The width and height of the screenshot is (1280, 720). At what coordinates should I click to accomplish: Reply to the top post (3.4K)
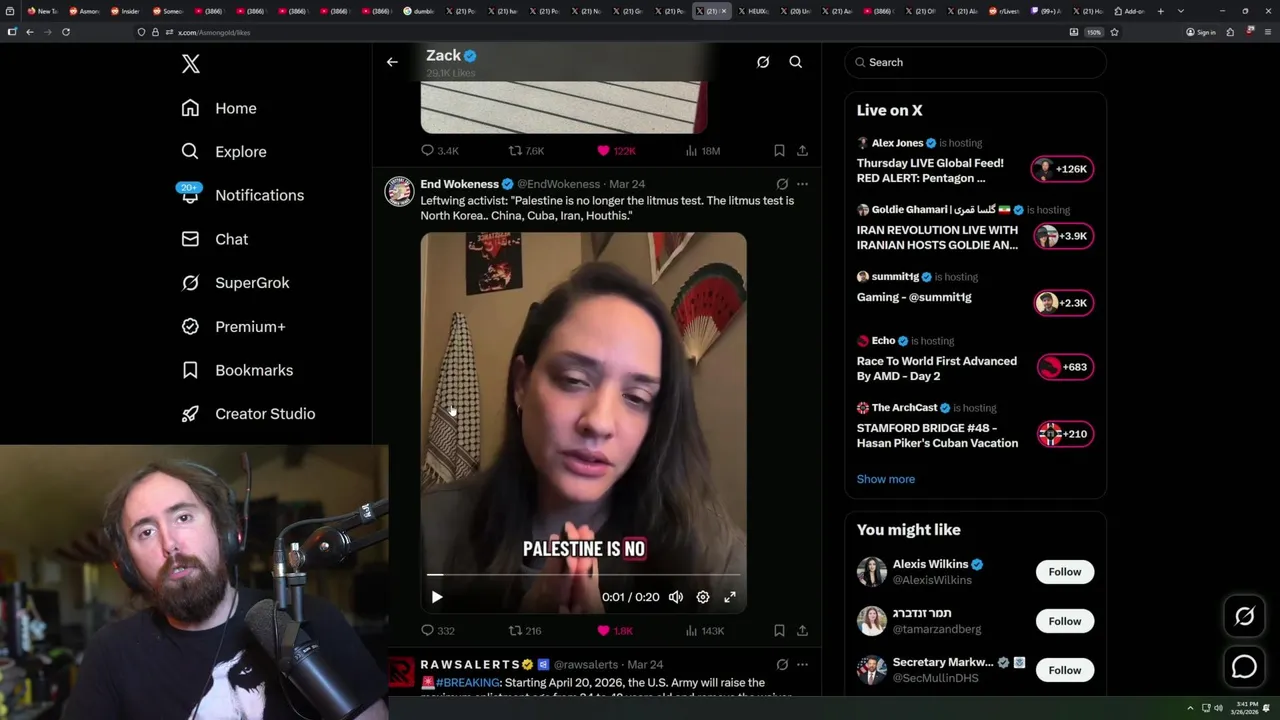tap(439, 151)
